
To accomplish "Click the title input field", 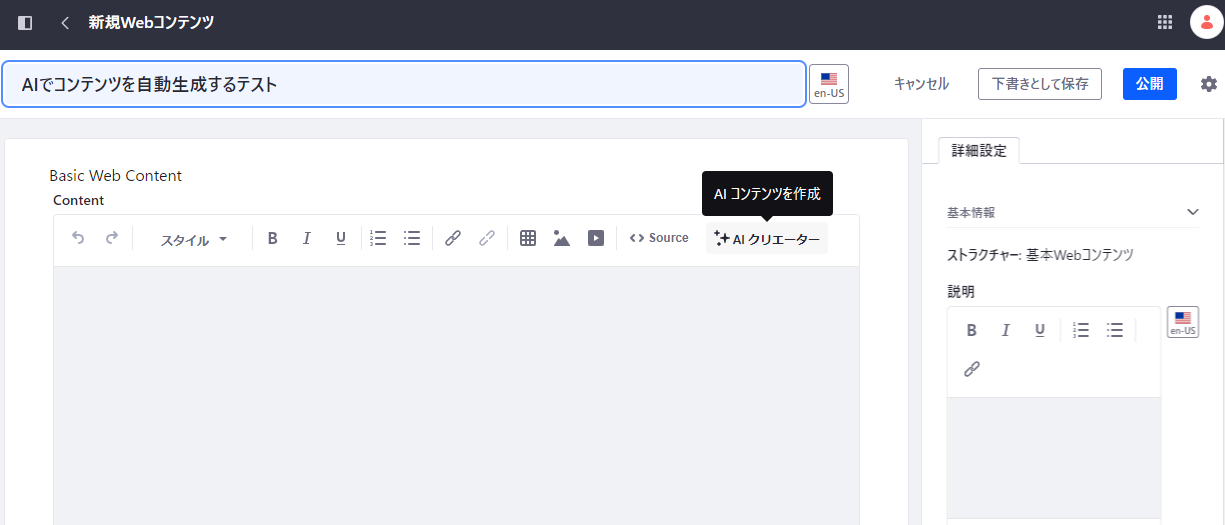I will tap(404, 84).
